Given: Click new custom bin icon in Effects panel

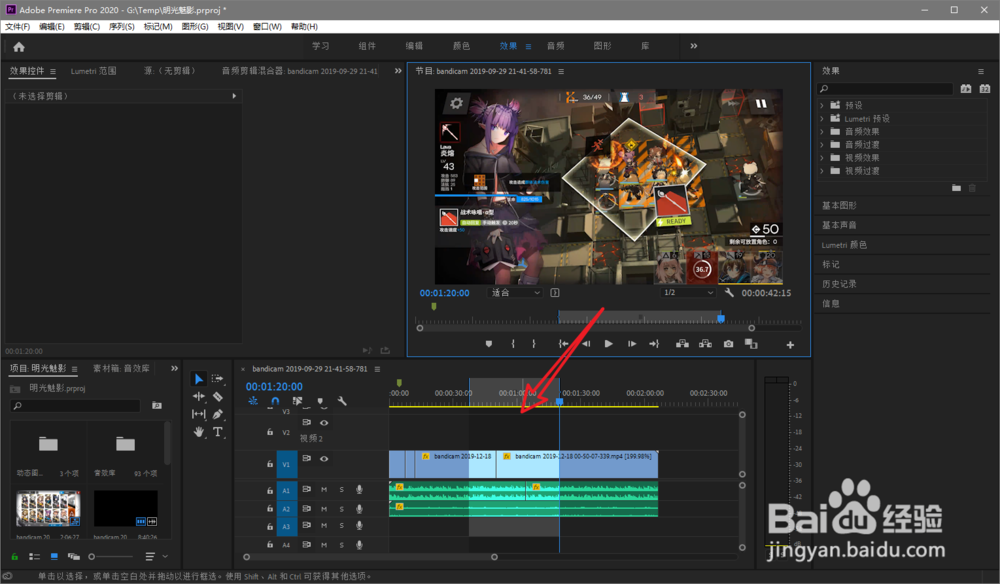Looking at the screenshot, I should coord(956,188).
